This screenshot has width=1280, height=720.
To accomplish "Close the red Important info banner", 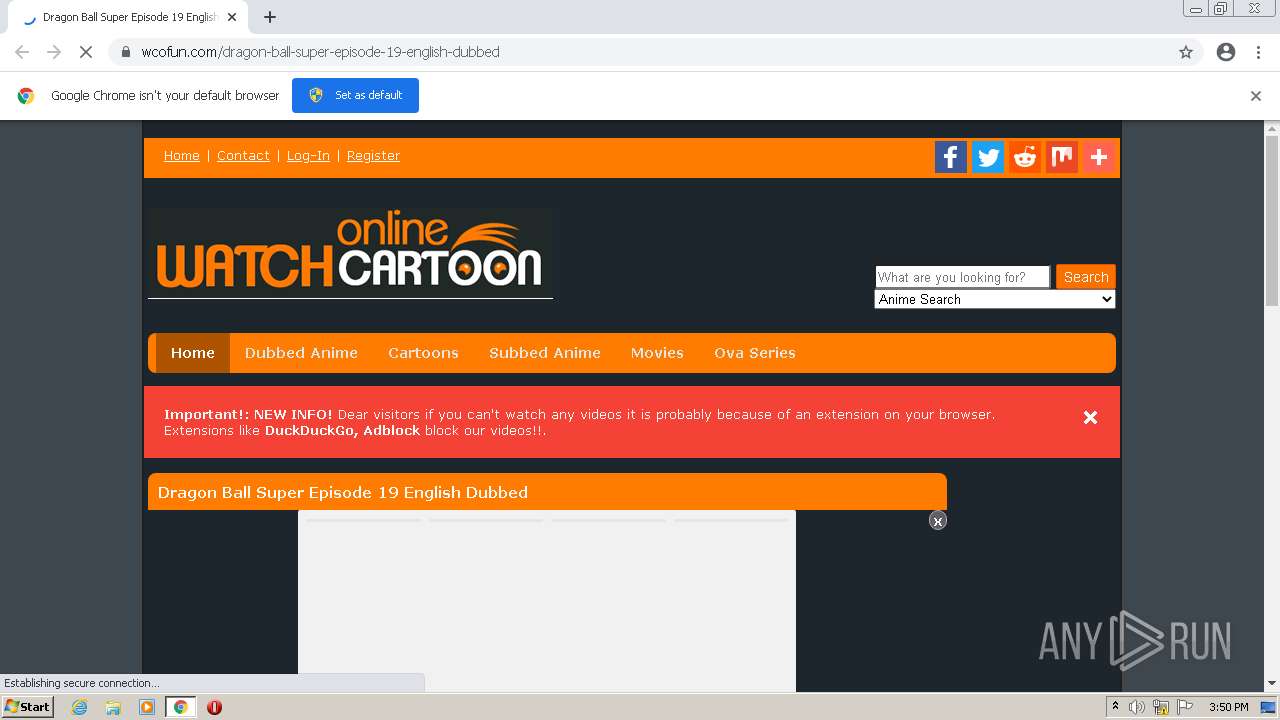I will pyautogui.click(x=1091, y=418).
